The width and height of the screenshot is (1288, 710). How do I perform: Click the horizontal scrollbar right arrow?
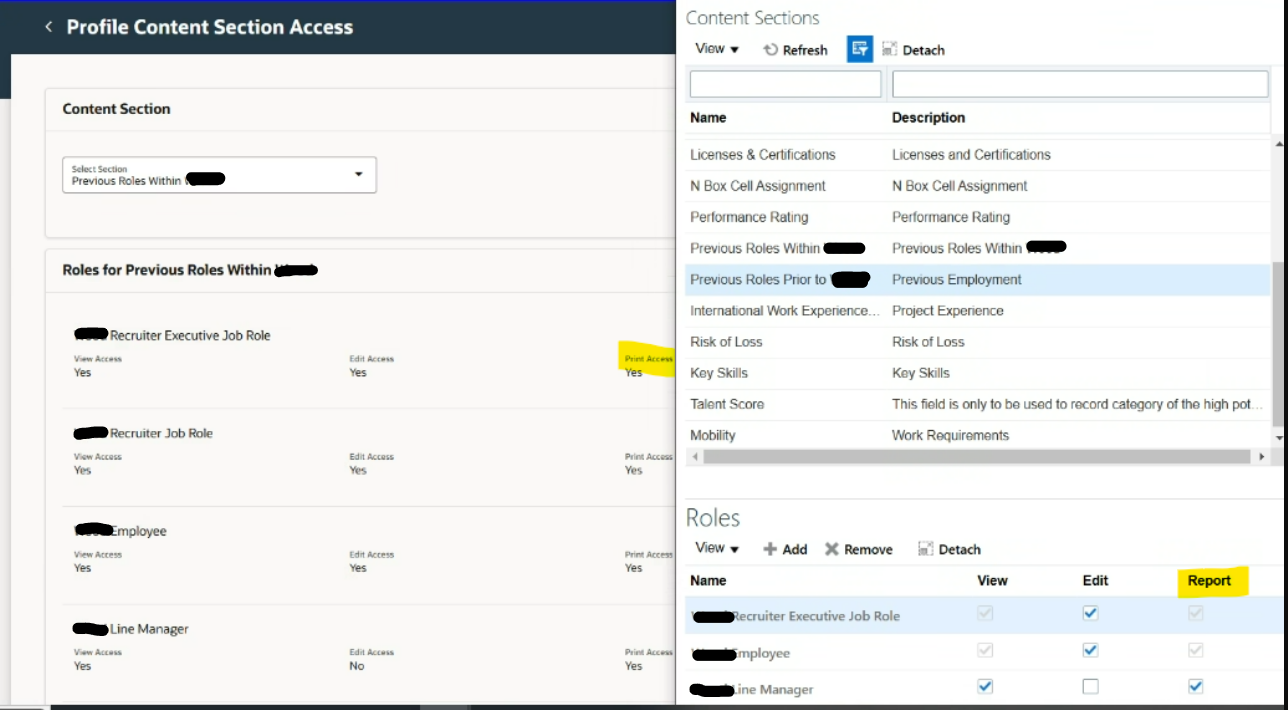tap(1262, 456)
